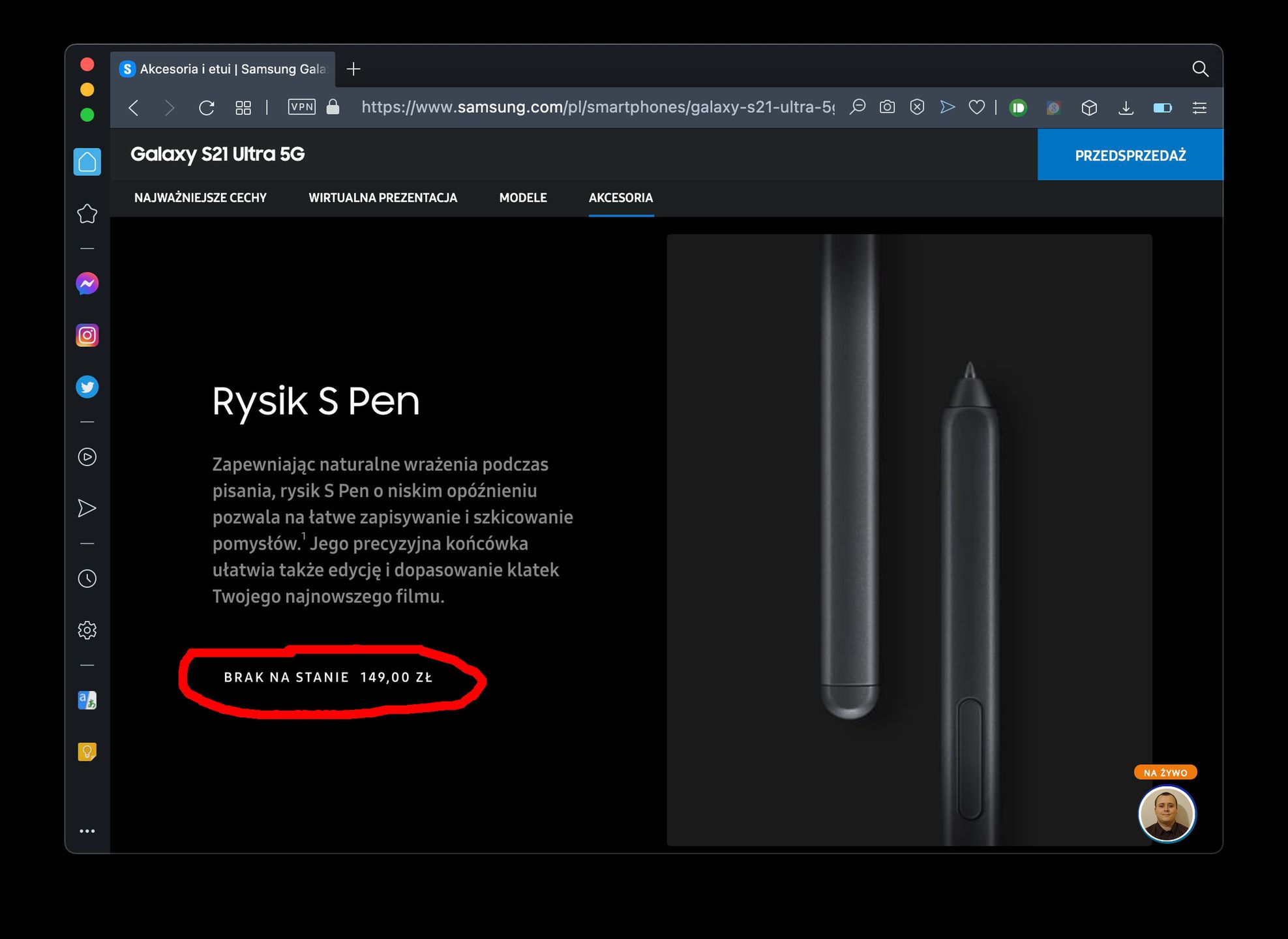1288x939 pixels.
Task: Click the Przedsprzedaż button
Action: click(1130, 155)
